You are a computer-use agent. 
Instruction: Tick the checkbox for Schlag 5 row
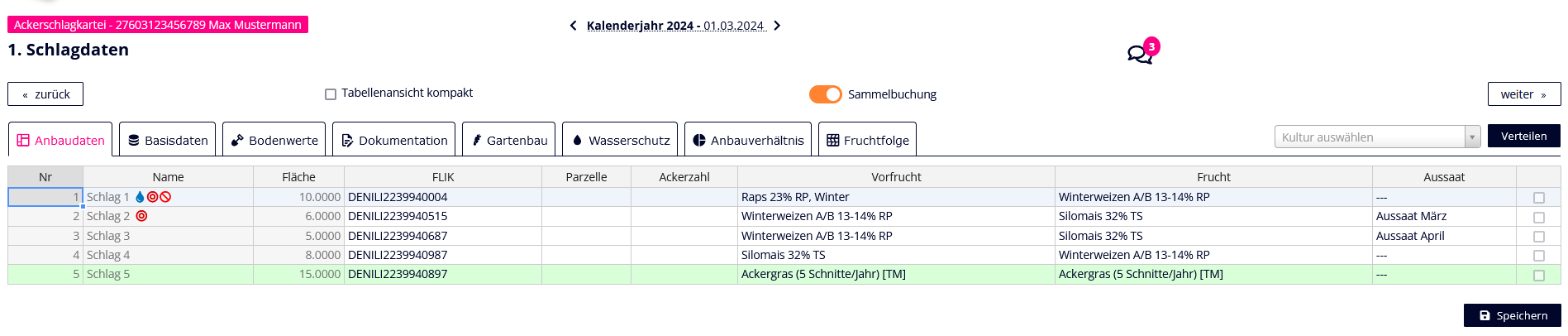tap(1538, 275)
